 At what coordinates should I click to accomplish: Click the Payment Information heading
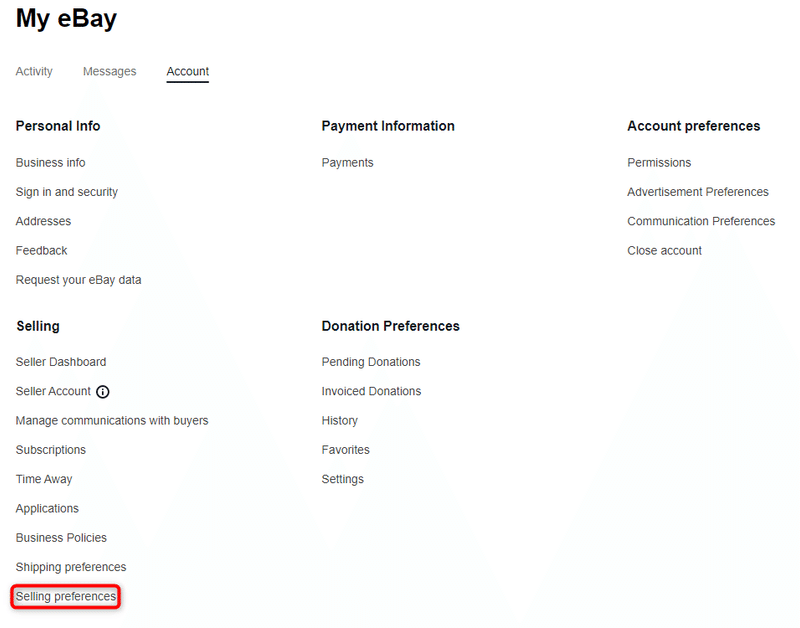point(388,126)
